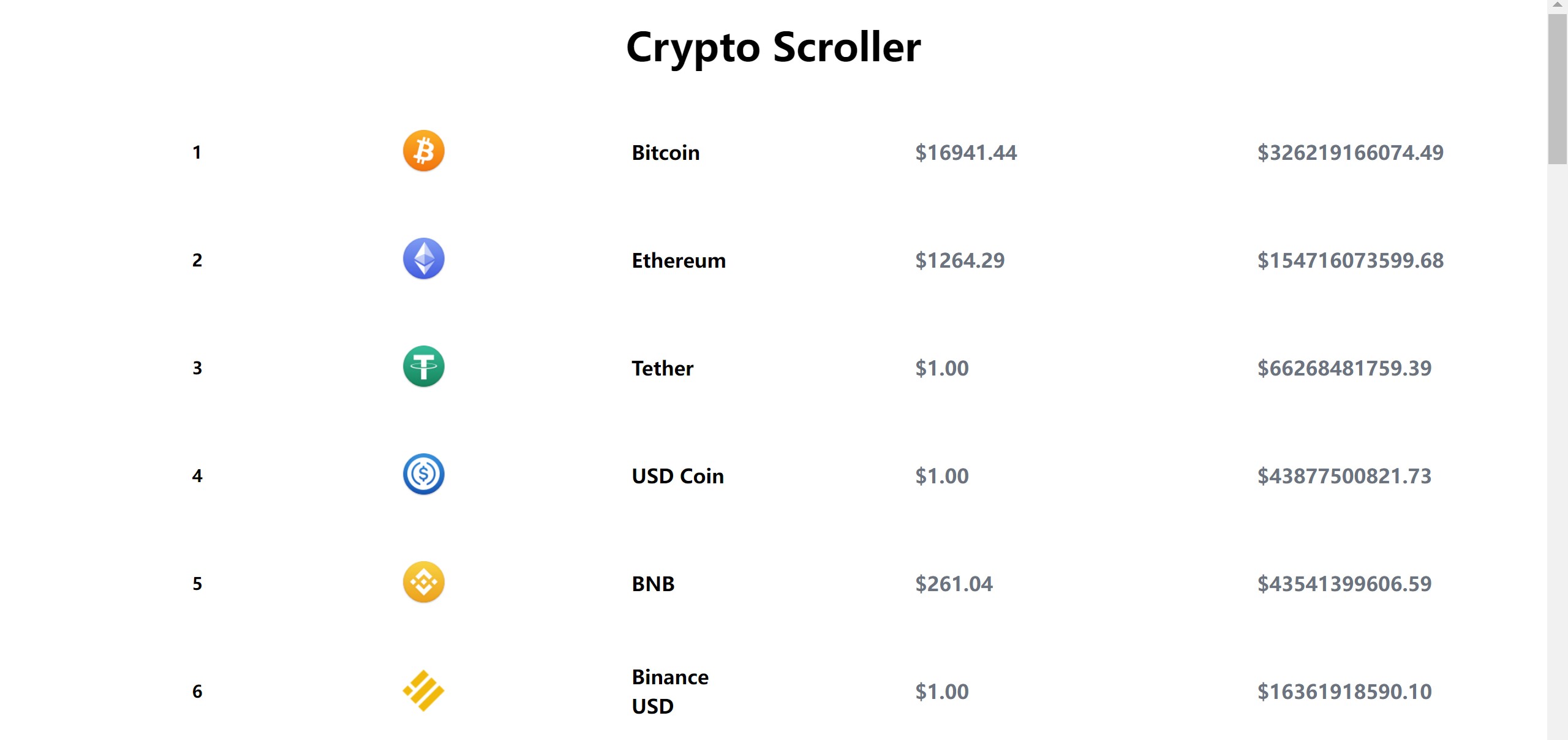Click Tether's market cap $66268481759.39
The image size is (1568, 740).
click(x=1344, y=368)
